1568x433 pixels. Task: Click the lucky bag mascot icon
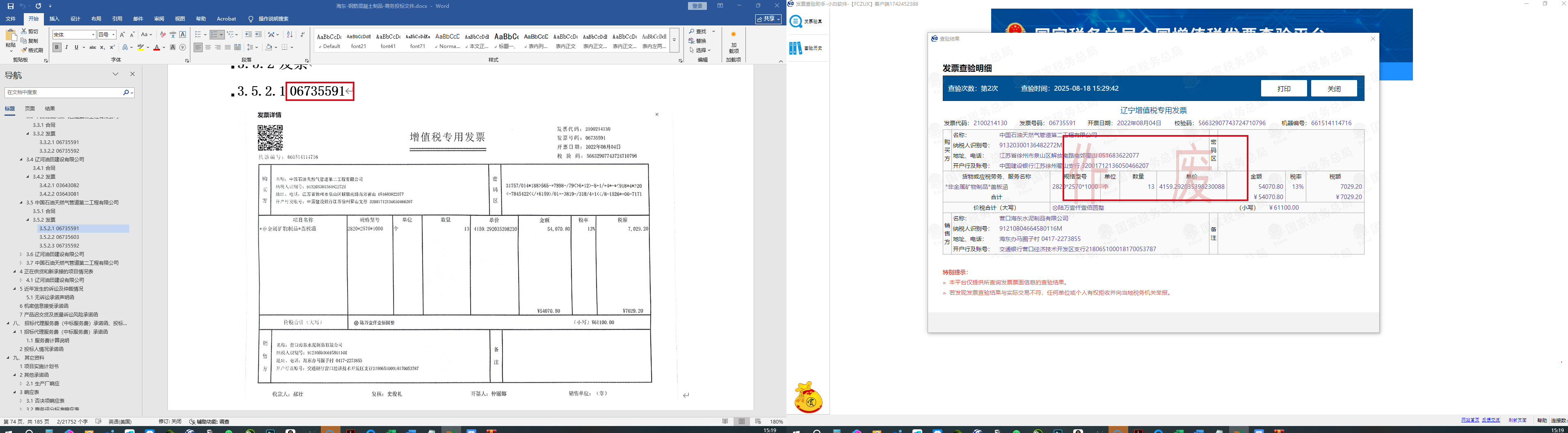tap(808, 398)
